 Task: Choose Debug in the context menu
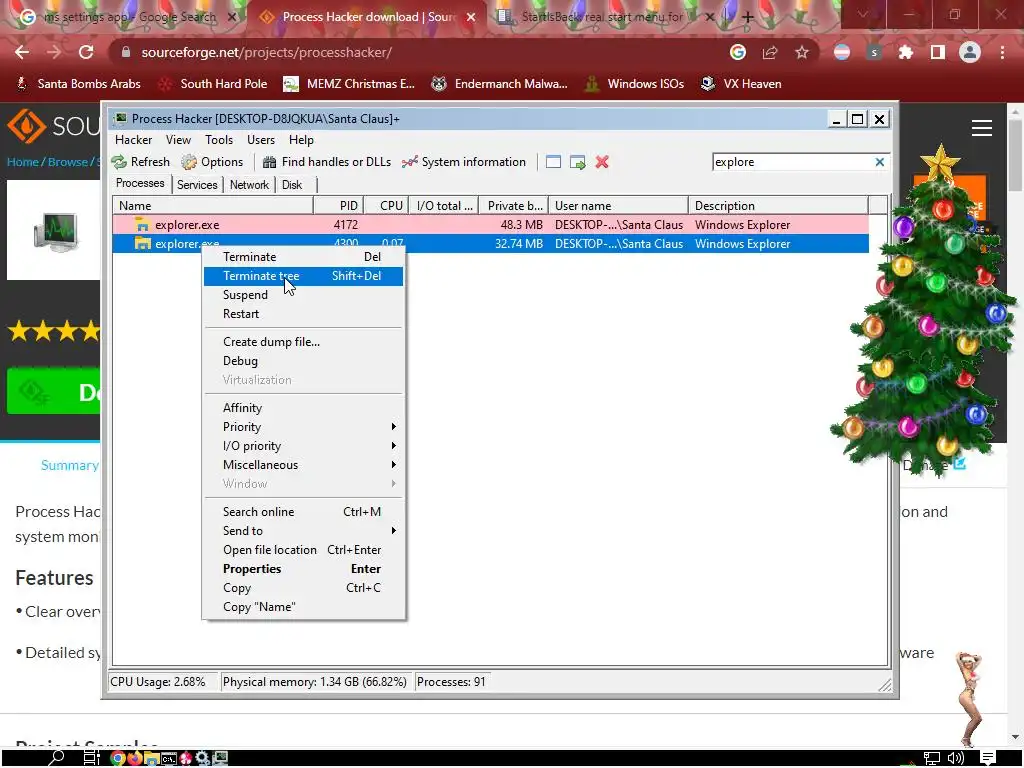(x=304, y=360)
